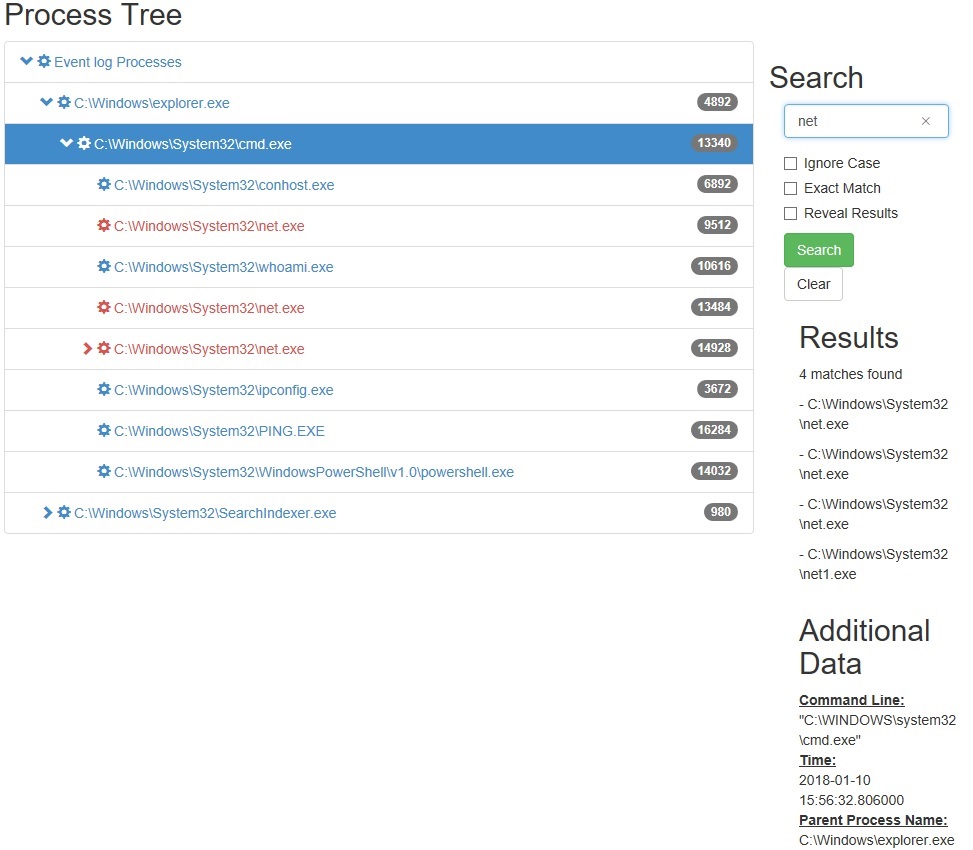Click gear icon of cmd.exe row
Image resolution: width=973 pixels, height=850 pixels.
point(84,143)
